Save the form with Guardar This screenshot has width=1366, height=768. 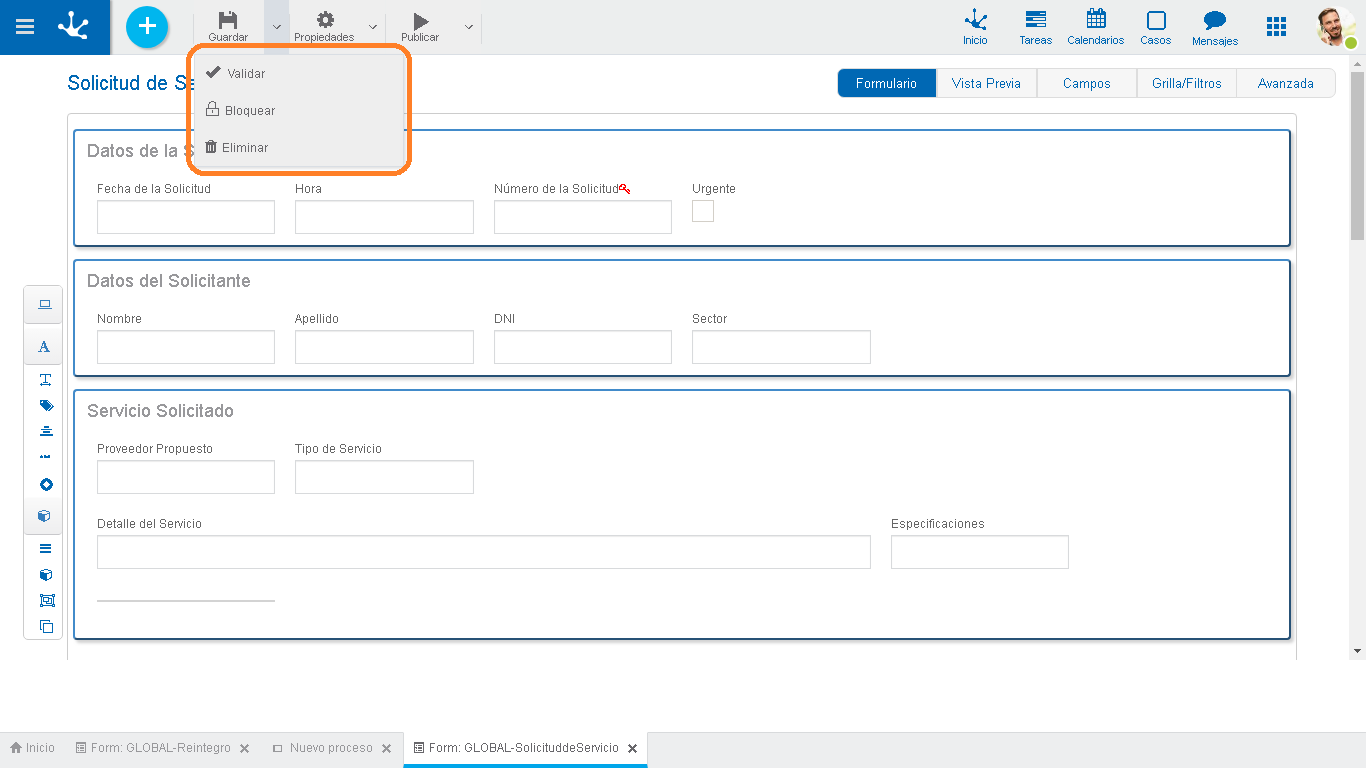pos(228,27)
